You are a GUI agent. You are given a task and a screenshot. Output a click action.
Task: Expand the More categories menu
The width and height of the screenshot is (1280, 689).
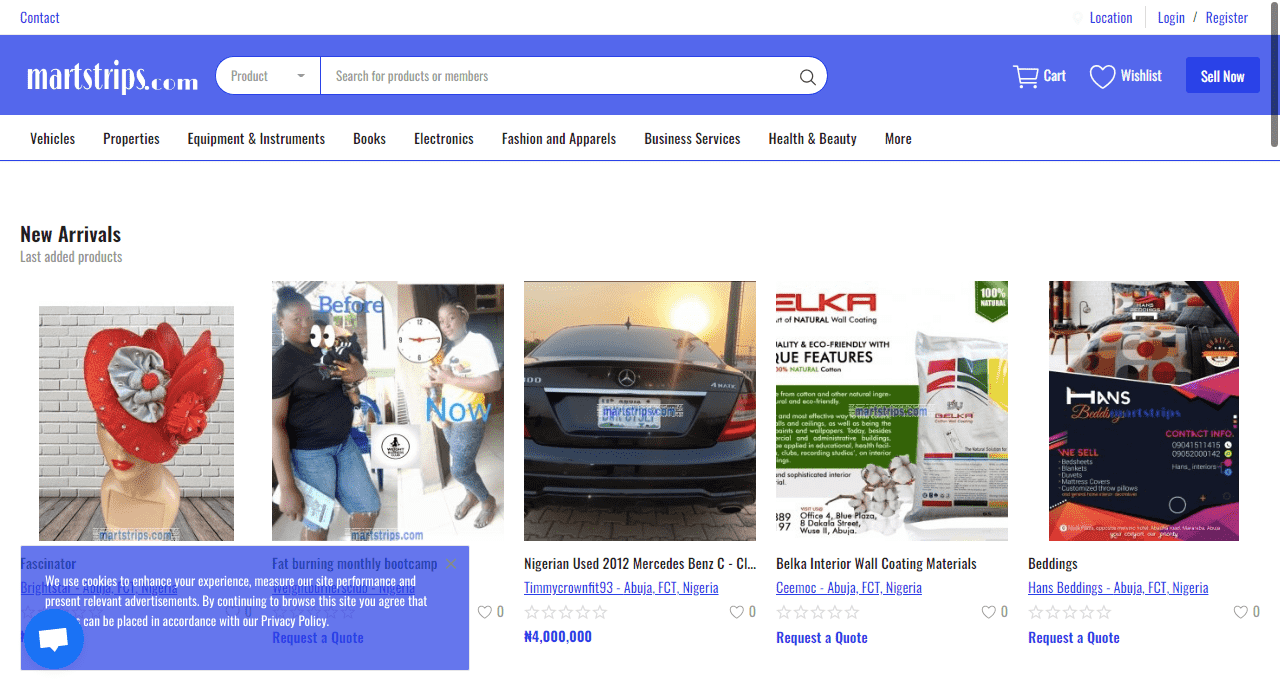tap(897, 139)
